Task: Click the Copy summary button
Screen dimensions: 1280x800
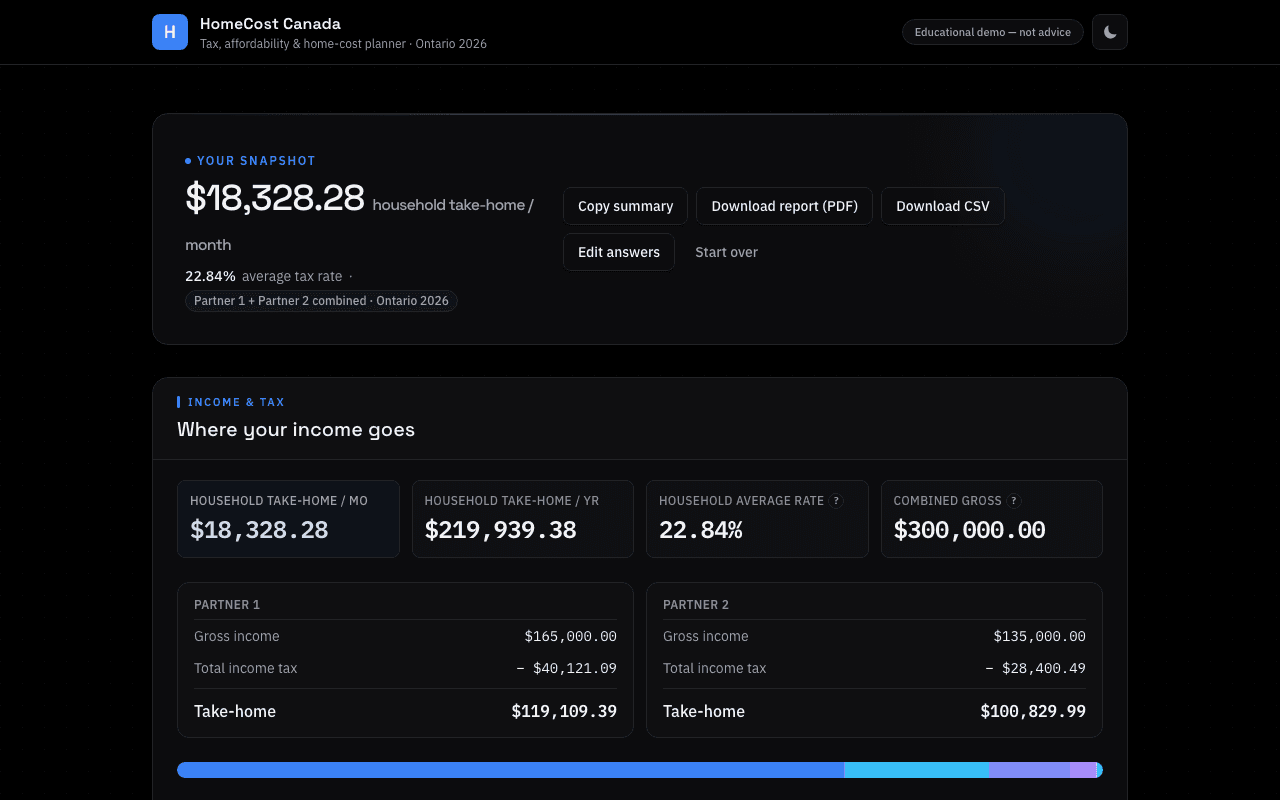Action: [x=625, y=206]
